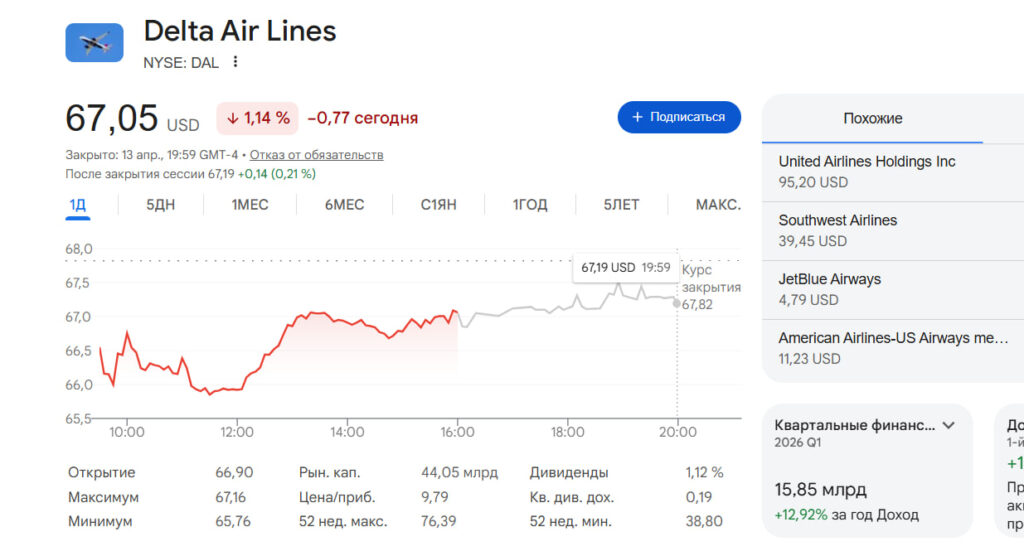1024x556 pixels.
Task: Select the 1Д chart range tab
Action: [78, 205]
